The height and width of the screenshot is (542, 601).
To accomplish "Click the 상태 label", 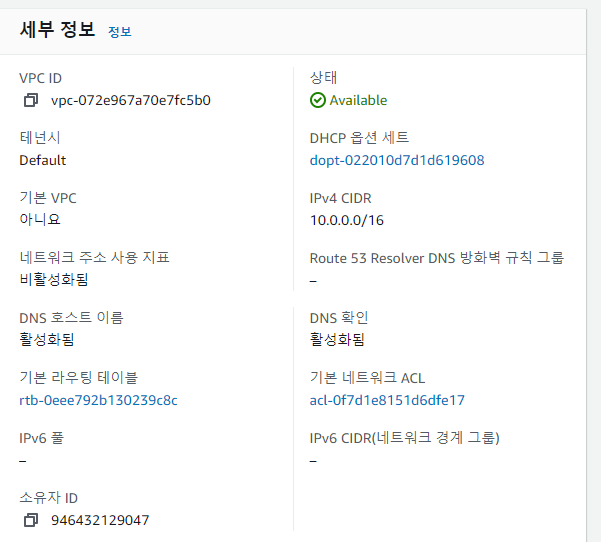I will click(x=323, y=77).
